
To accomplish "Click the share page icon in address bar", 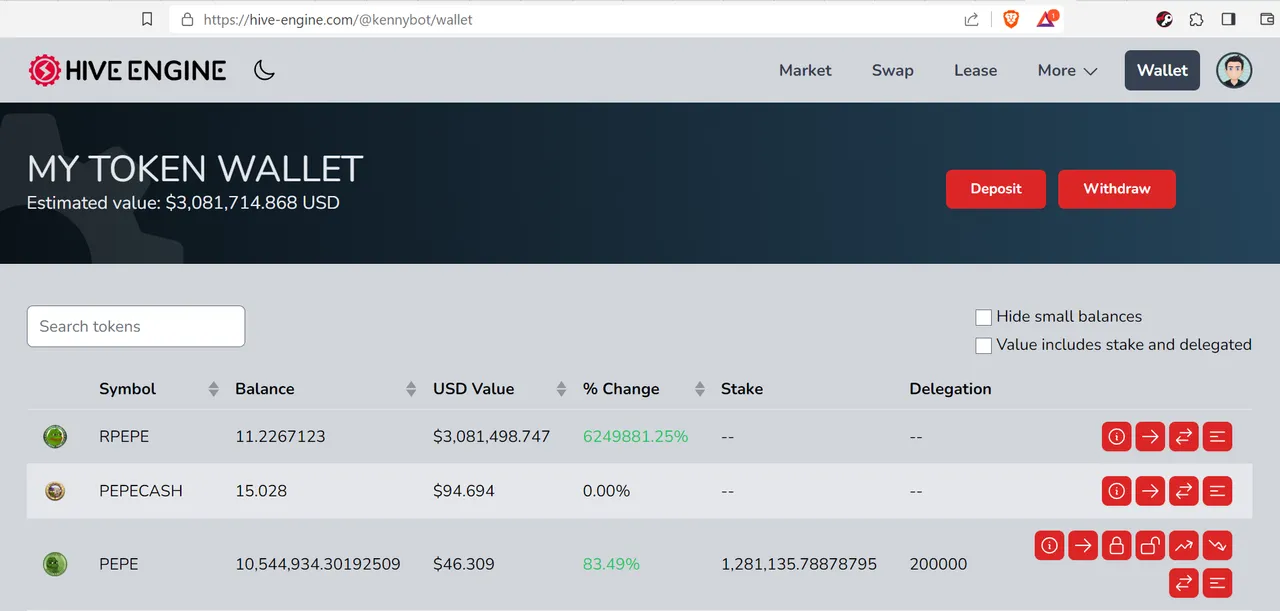I will pos(971,19).
